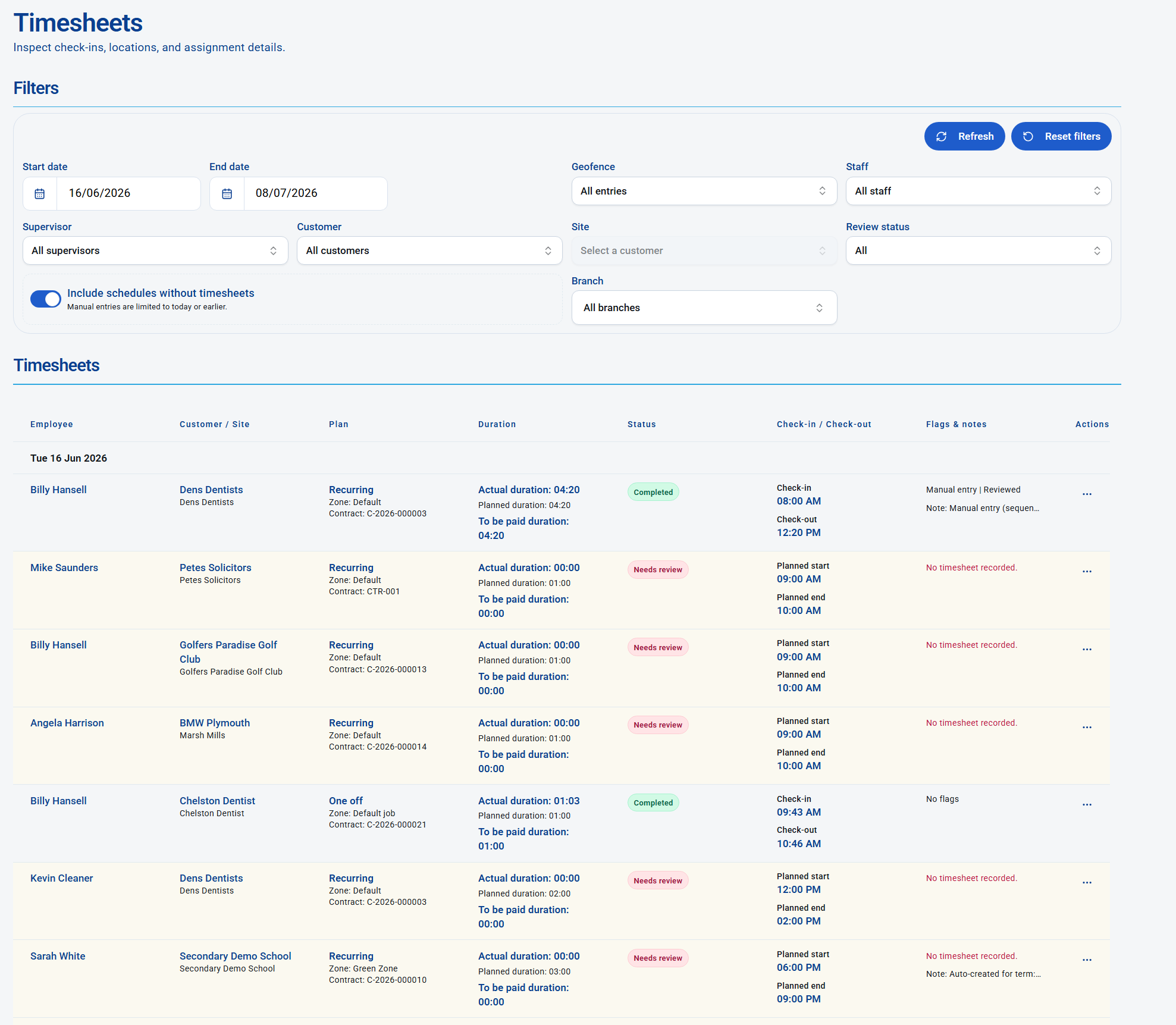Click the Tue 16 Jun 2026 date group row
Screen dimensions: 1176x1025
coord(561,458)
